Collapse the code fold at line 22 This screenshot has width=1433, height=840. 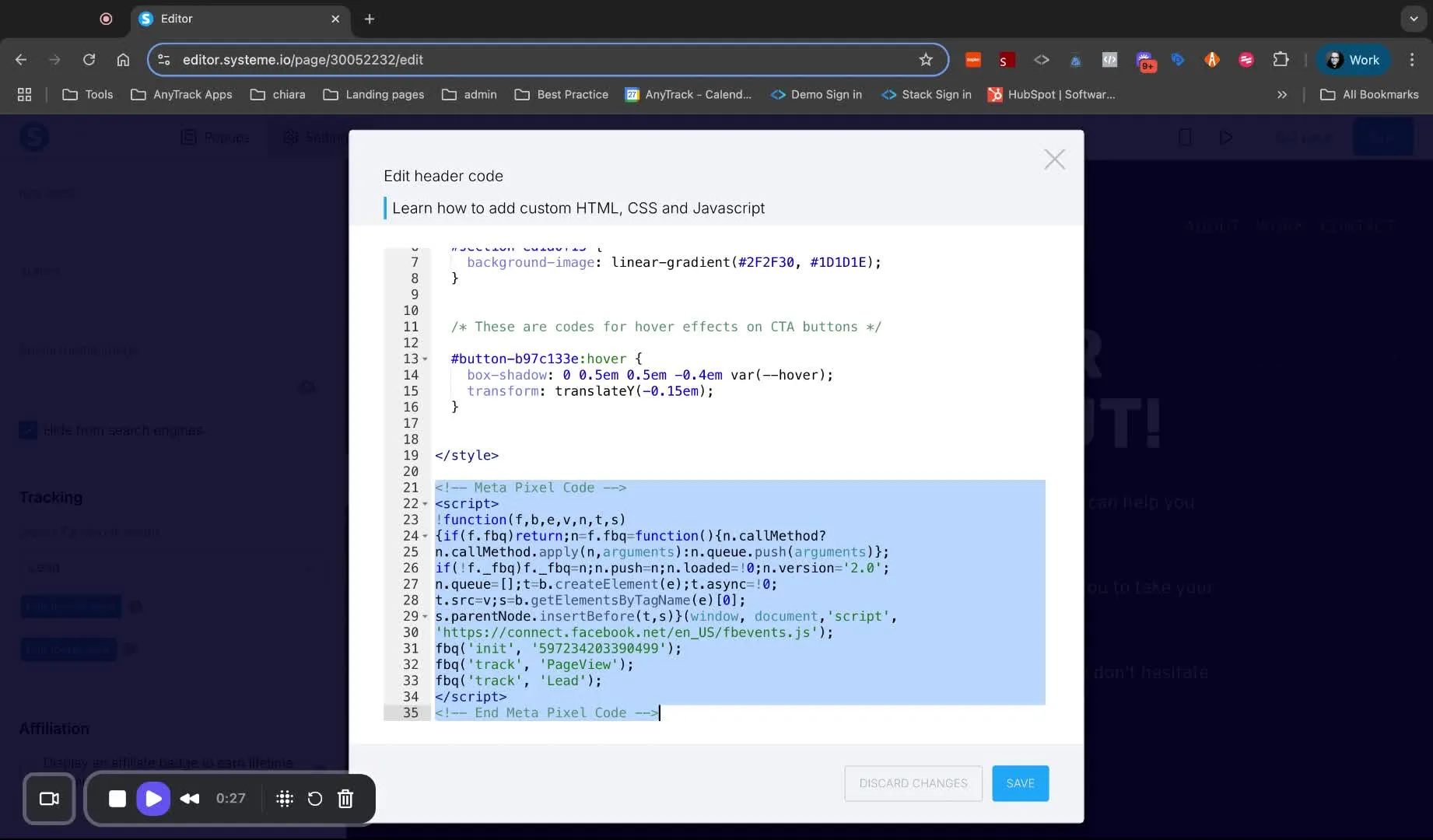coord(425,504)
